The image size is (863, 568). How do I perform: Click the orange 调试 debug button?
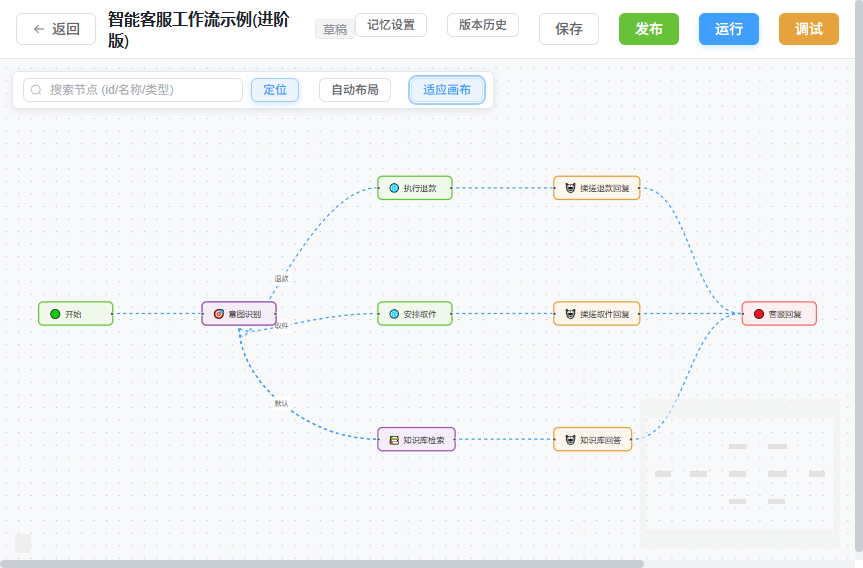[809, 29]
